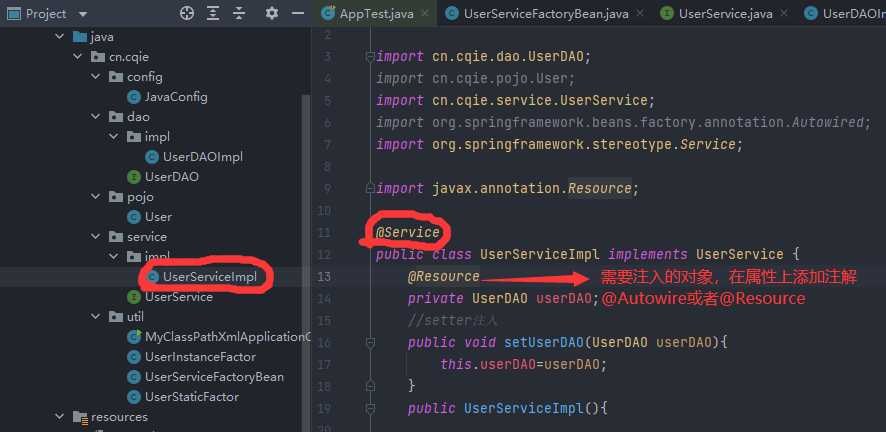Switch to UserServiceFactoryBean.java tab

[546, 14]
